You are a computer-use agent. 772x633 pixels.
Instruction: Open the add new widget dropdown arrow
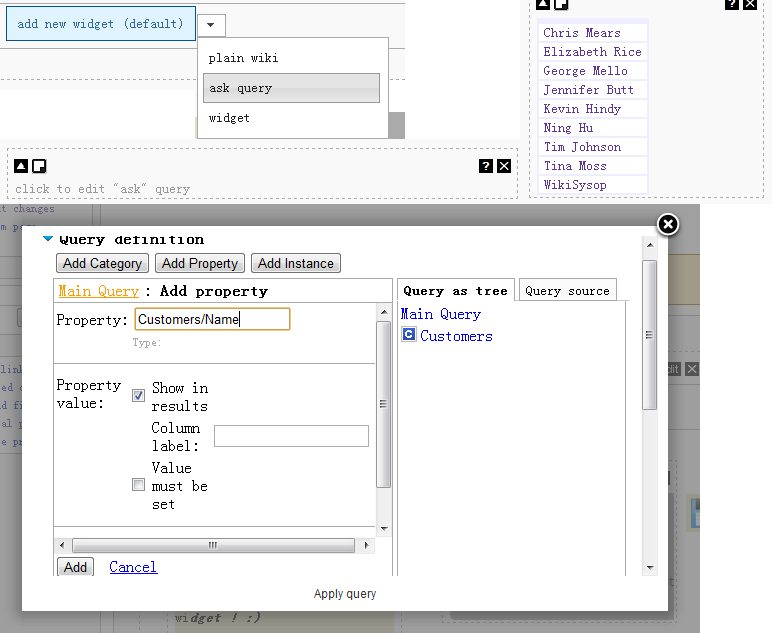(211, 24)
